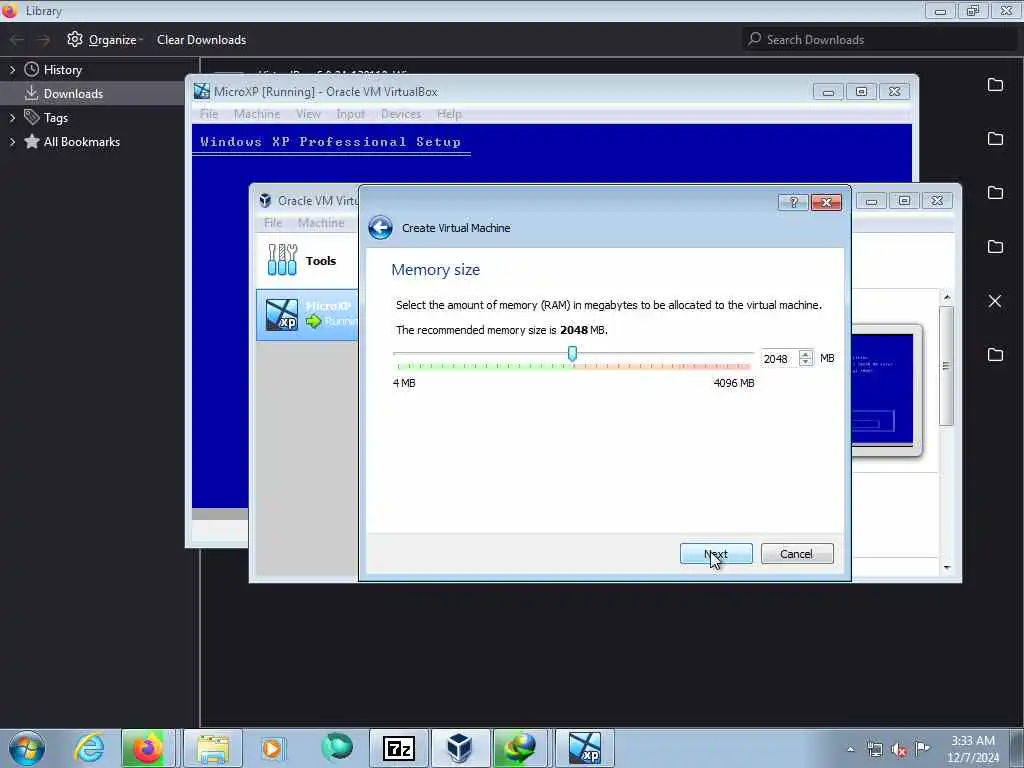1024x768 pixels.
Task: Click the muted volume tray icon
Action: point(899,750)
